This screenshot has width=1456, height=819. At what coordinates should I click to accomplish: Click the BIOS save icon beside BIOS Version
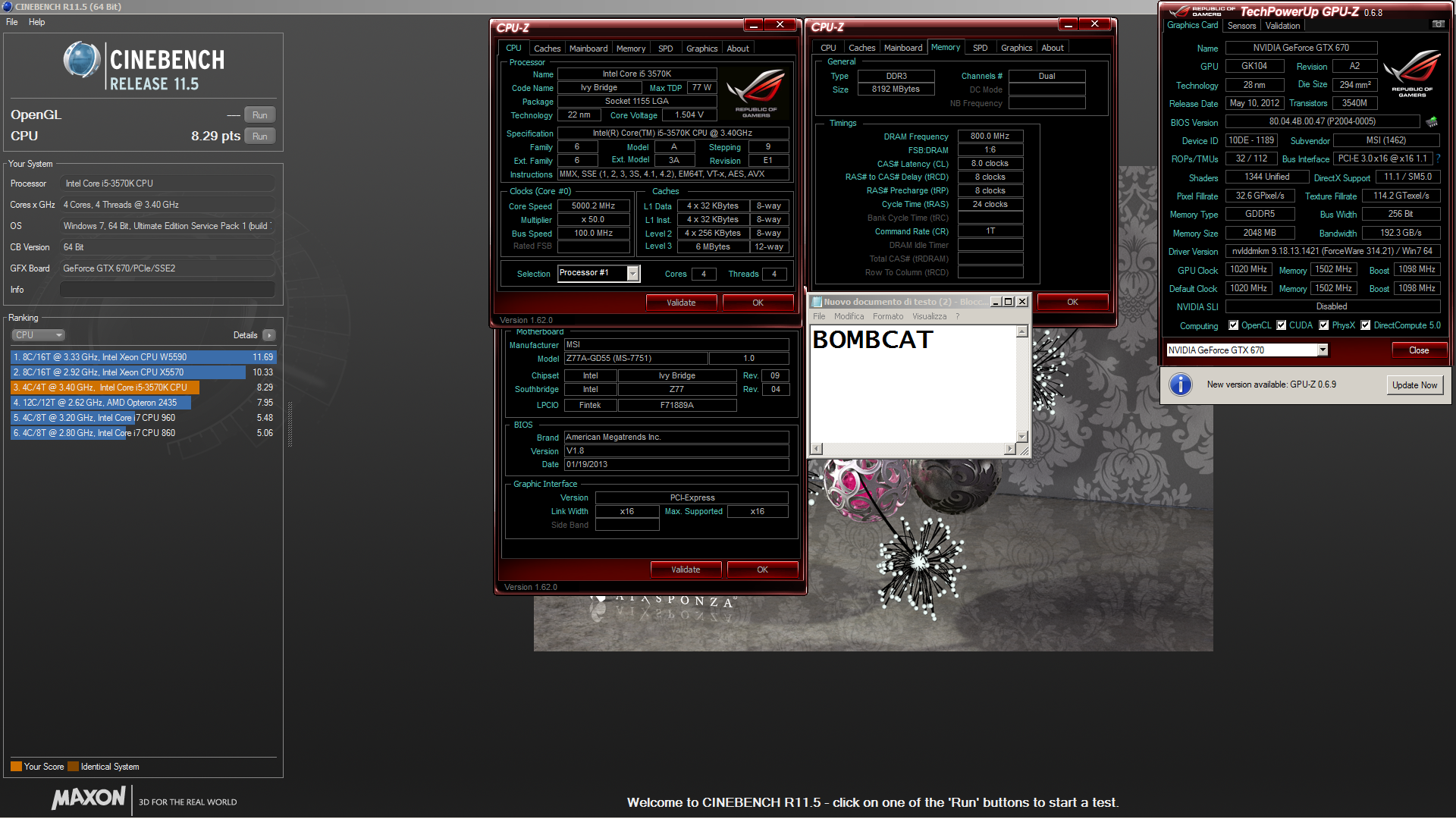pyautogui.click(x=1432, y=122)
